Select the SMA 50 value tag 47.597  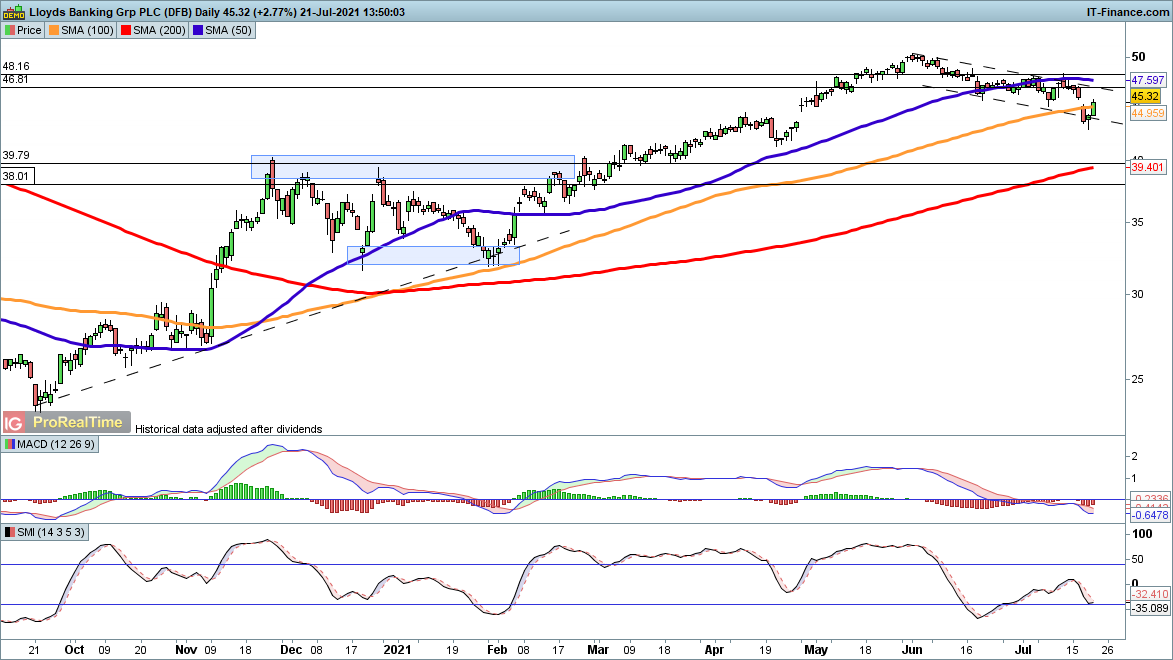pyautogui.click(x=1148, y=80)
